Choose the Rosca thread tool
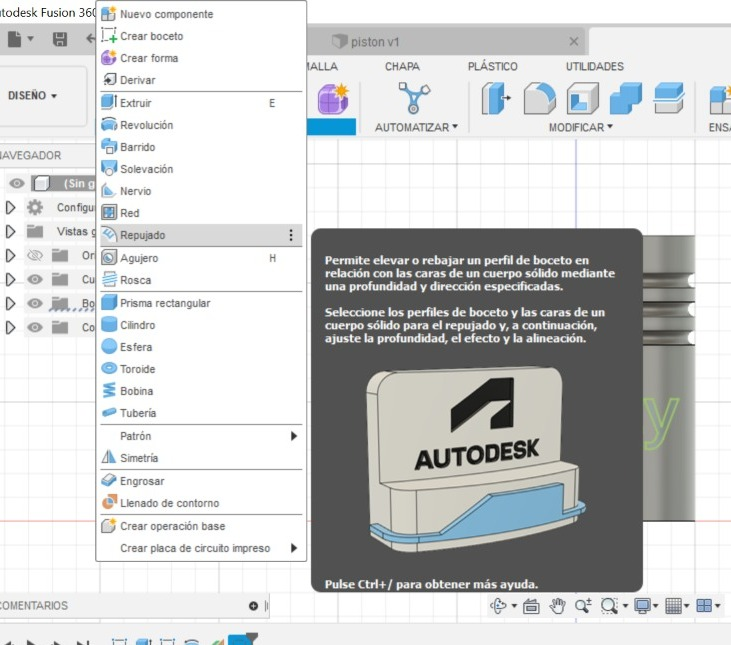 [x=201, y=280]
